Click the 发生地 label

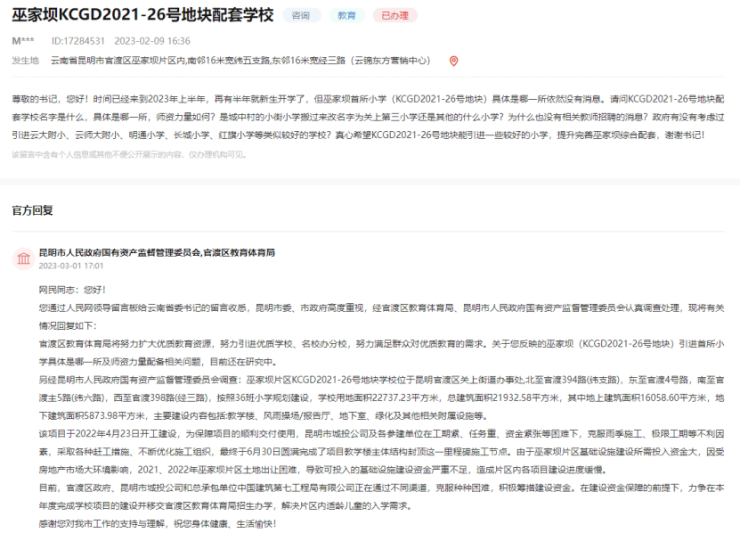coord(24,61)
